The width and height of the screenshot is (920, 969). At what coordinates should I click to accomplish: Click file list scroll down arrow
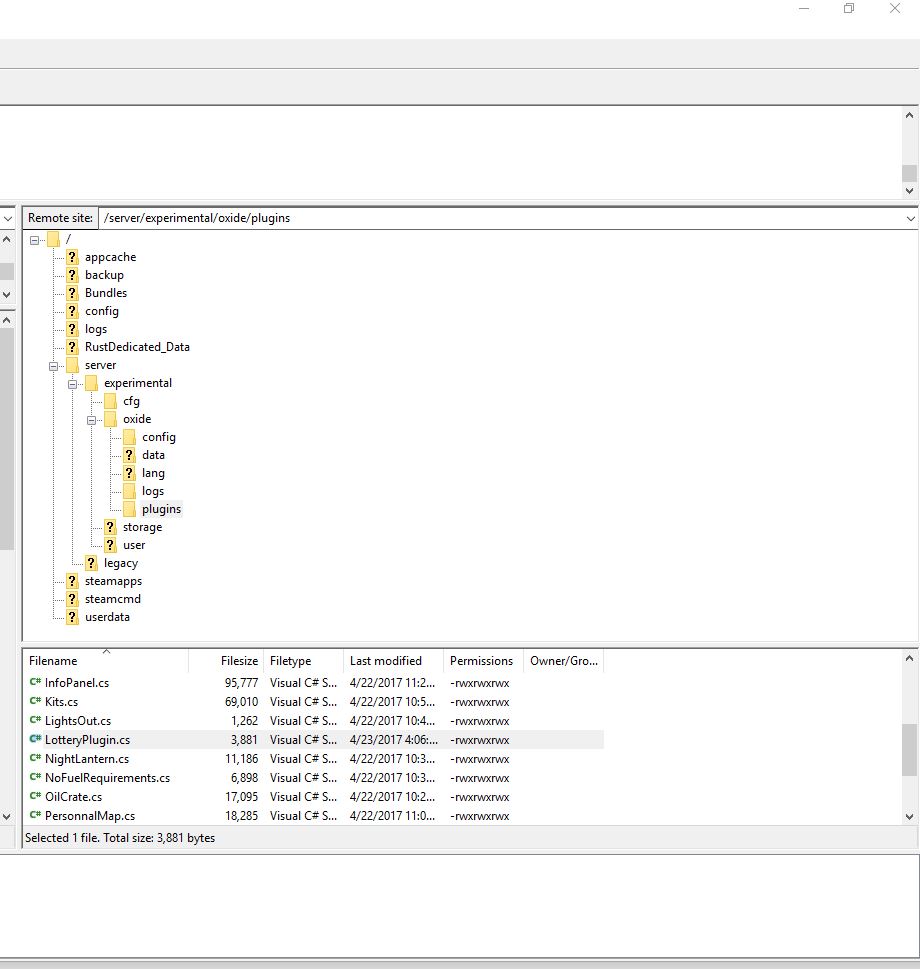pos(909,816)
